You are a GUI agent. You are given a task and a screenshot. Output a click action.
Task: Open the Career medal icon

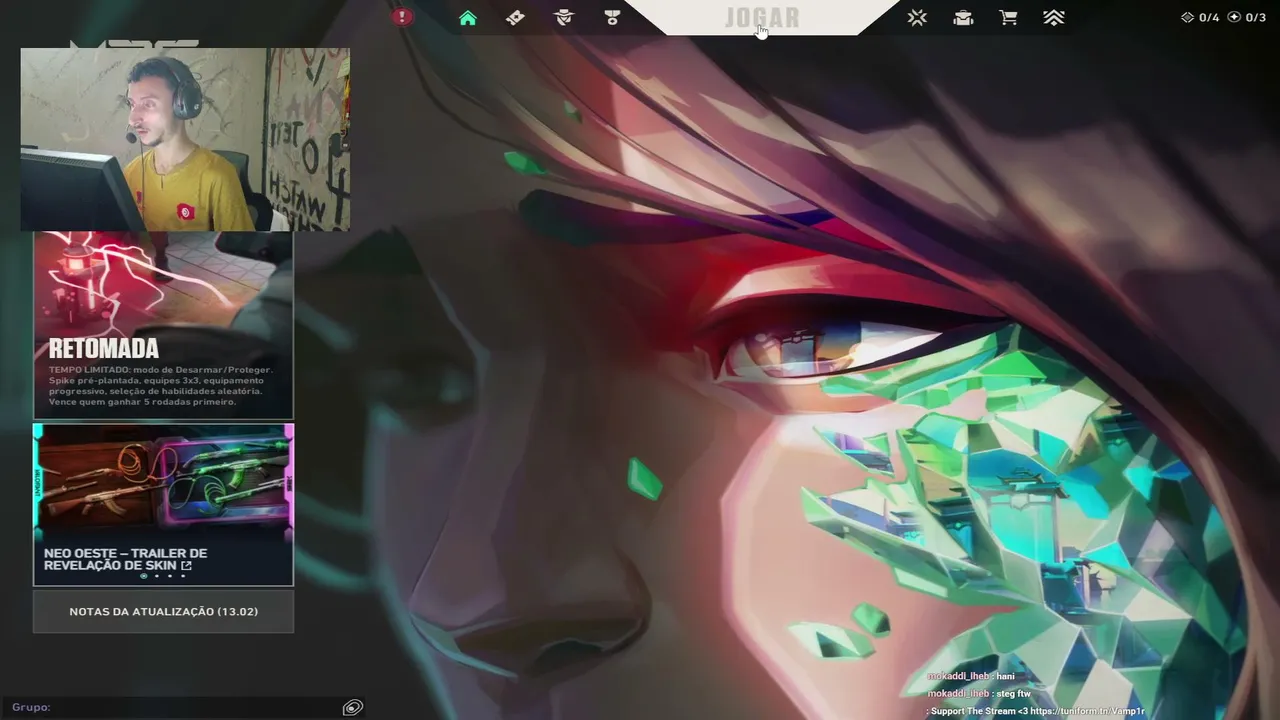[612, 17]
